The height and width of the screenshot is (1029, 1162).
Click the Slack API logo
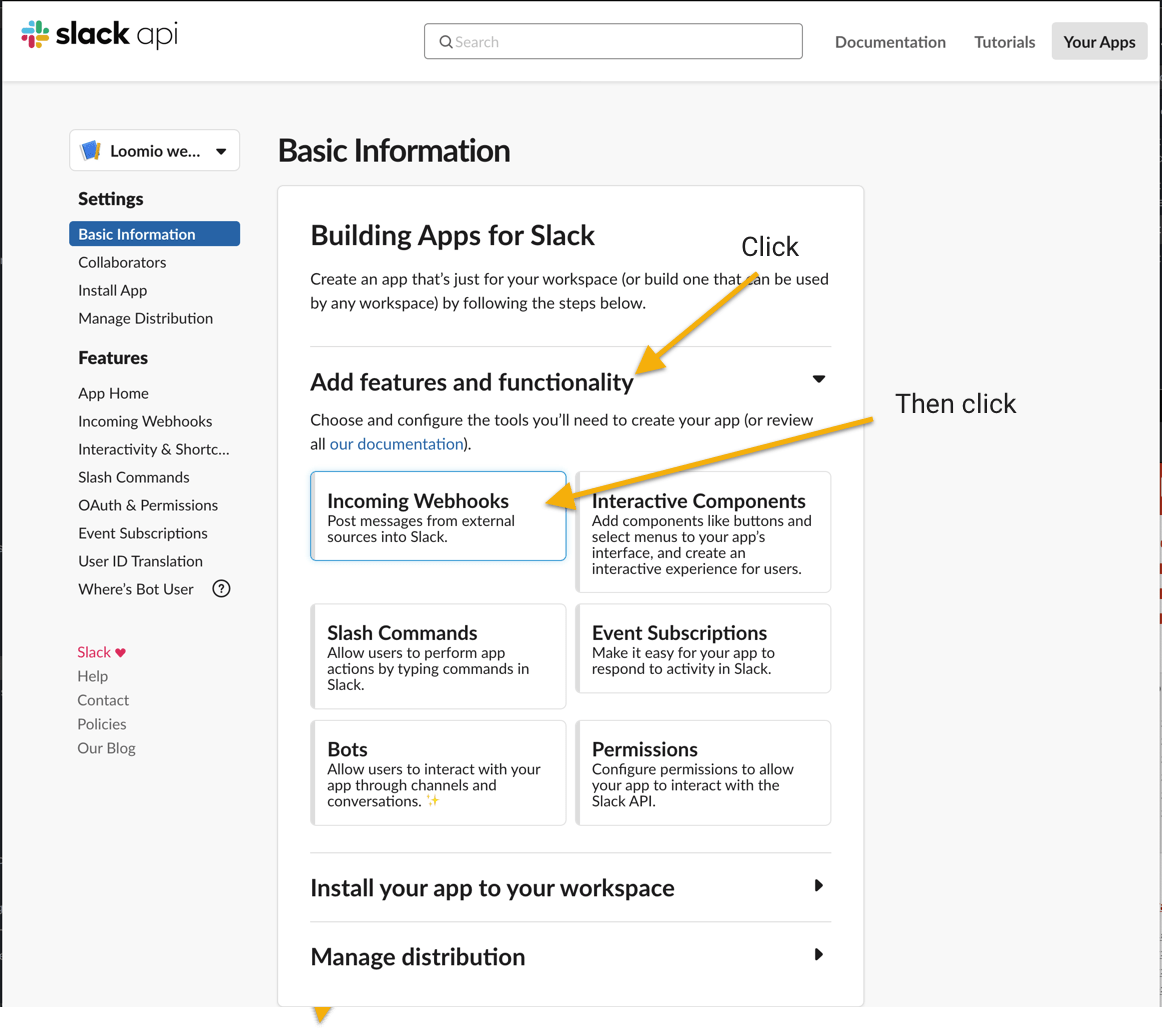point(99,34)
